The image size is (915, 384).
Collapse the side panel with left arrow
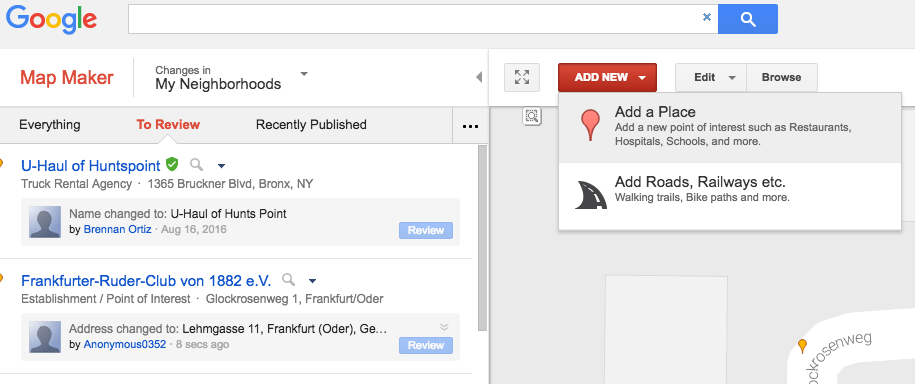point(479,77)
